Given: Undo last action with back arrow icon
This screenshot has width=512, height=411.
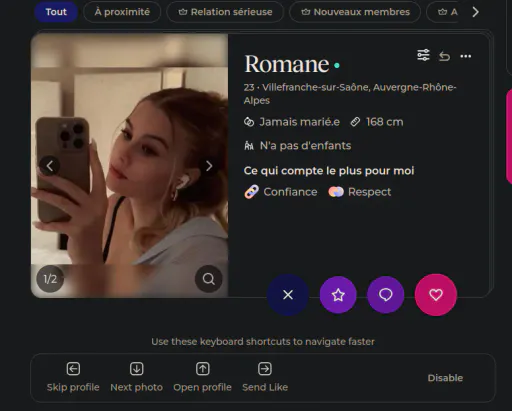Looking at the screenshot, I should tap(444, 56).
